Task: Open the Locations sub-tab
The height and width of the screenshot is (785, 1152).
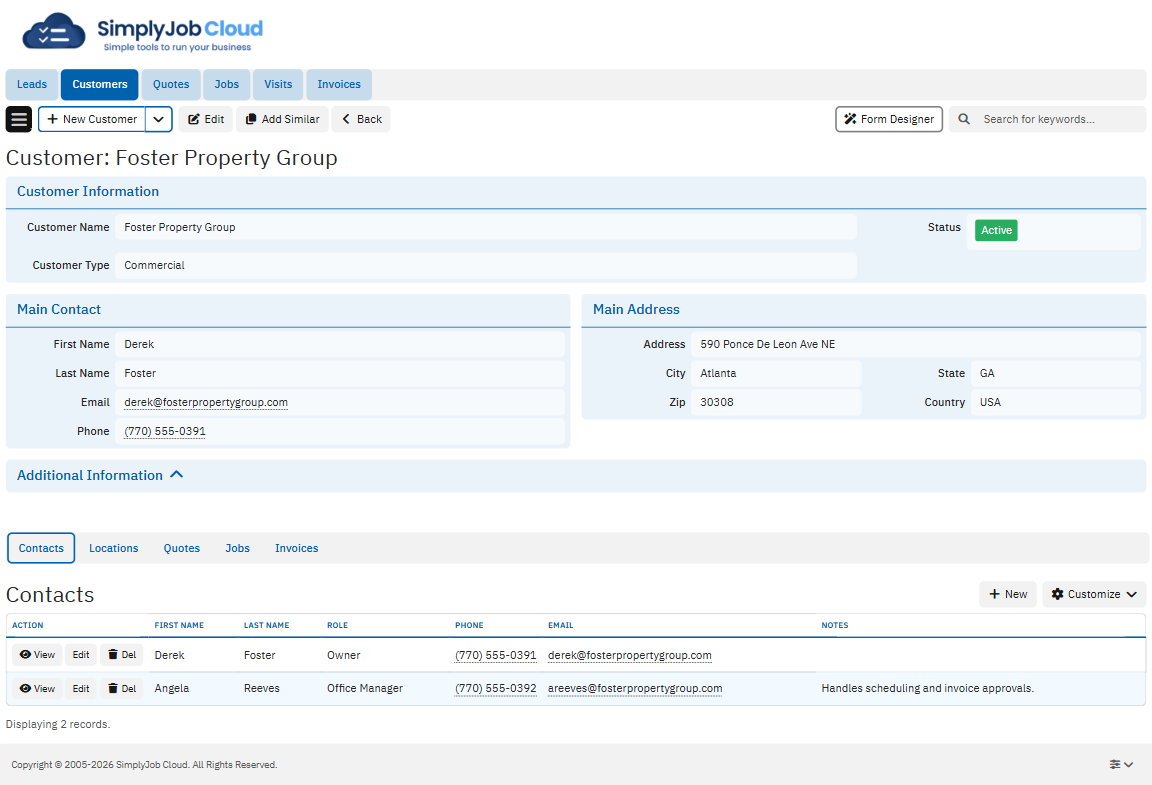Action: tap(113, 548)
